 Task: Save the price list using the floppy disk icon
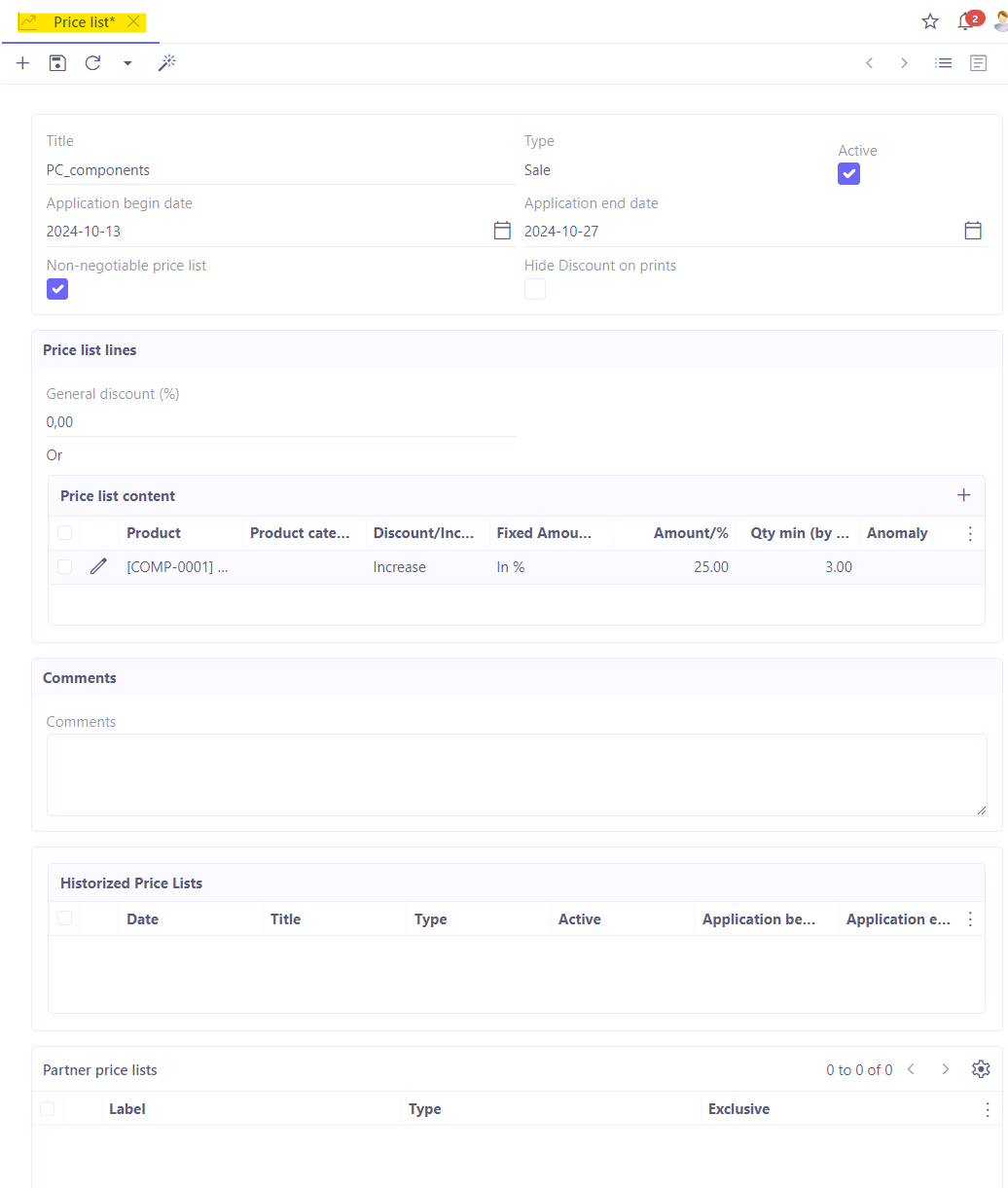click(x=56, y=62)
